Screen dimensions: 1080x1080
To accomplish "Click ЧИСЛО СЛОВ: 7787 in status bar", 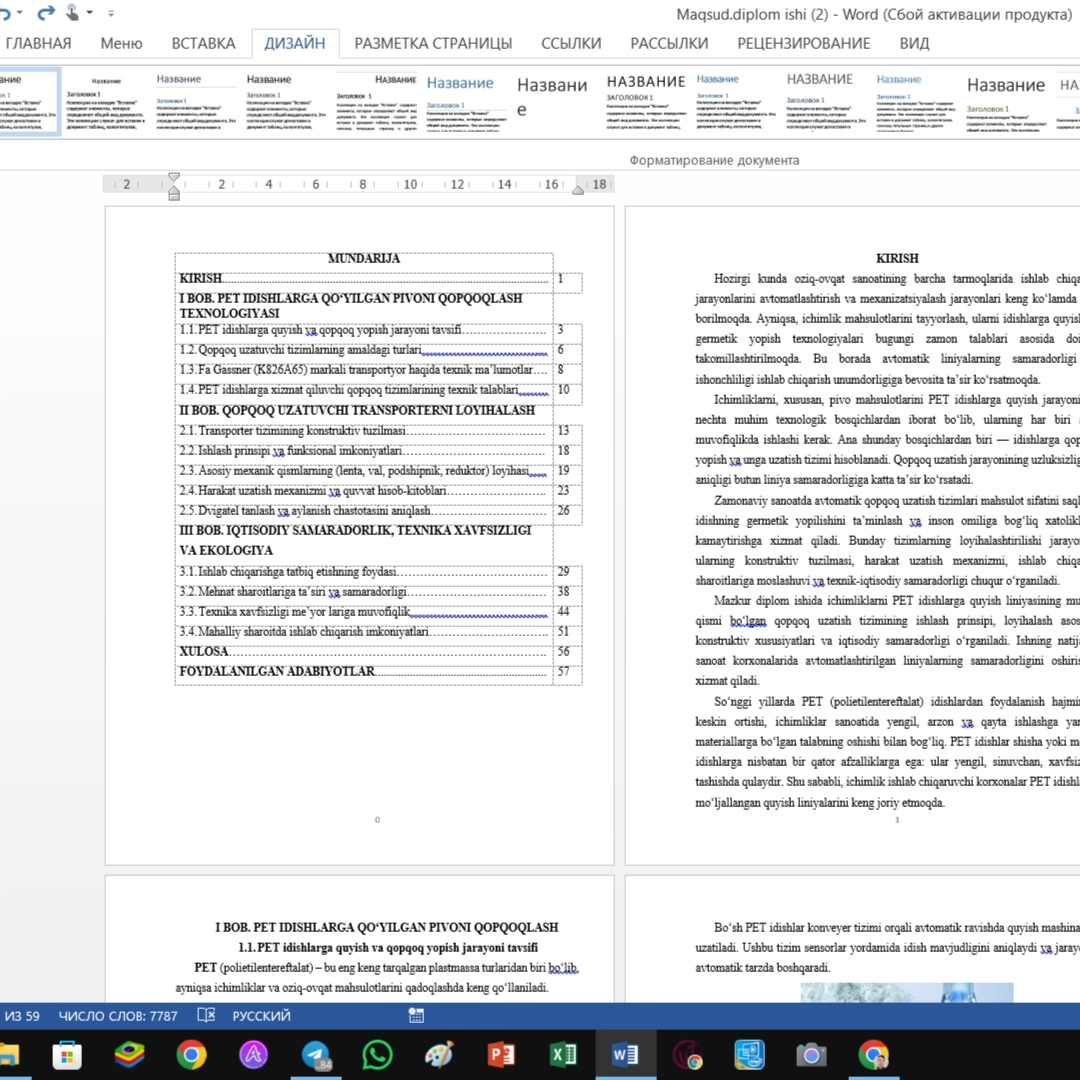I will [x=118, y=1015].
